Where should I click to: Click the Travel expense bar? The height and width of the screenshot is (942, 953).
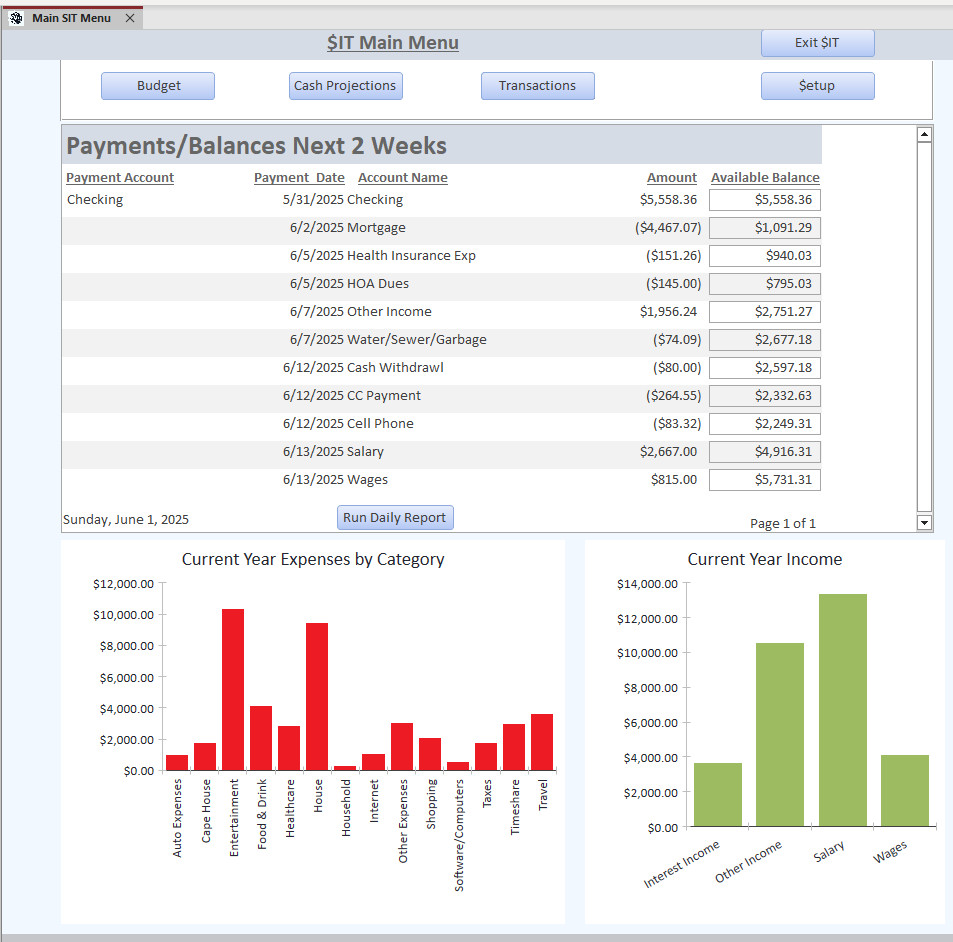click(542, 743)
